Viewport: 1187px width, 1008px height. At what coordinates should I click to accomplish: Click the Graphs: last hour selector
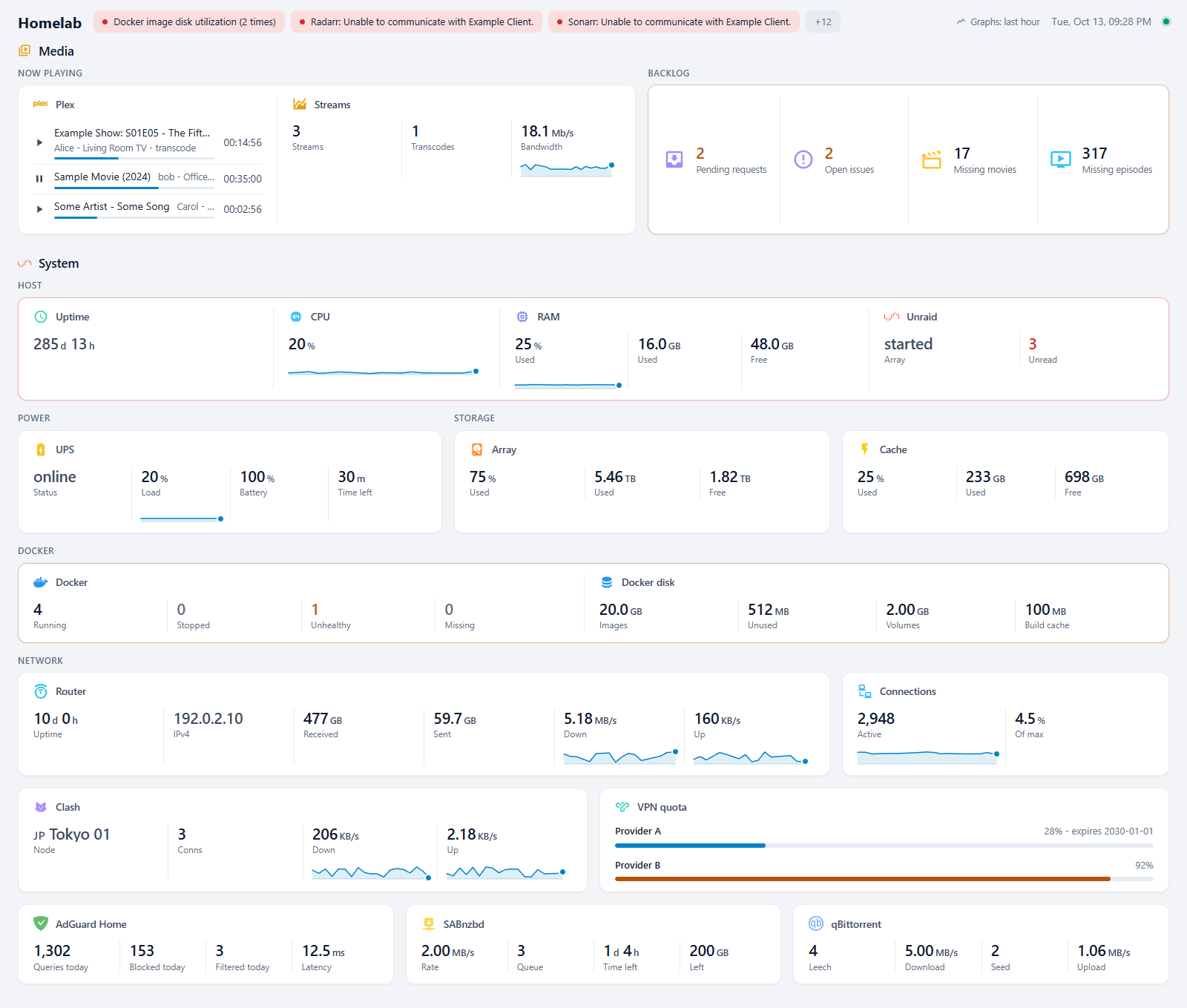[x=999, y=22]
